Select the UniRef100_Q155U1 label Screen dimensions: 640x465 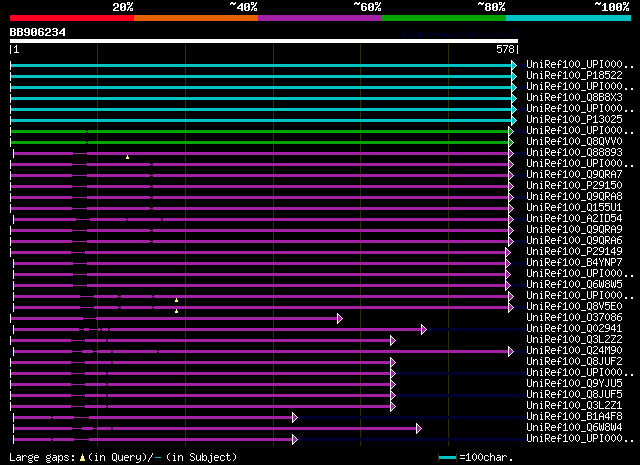point(574,208)
